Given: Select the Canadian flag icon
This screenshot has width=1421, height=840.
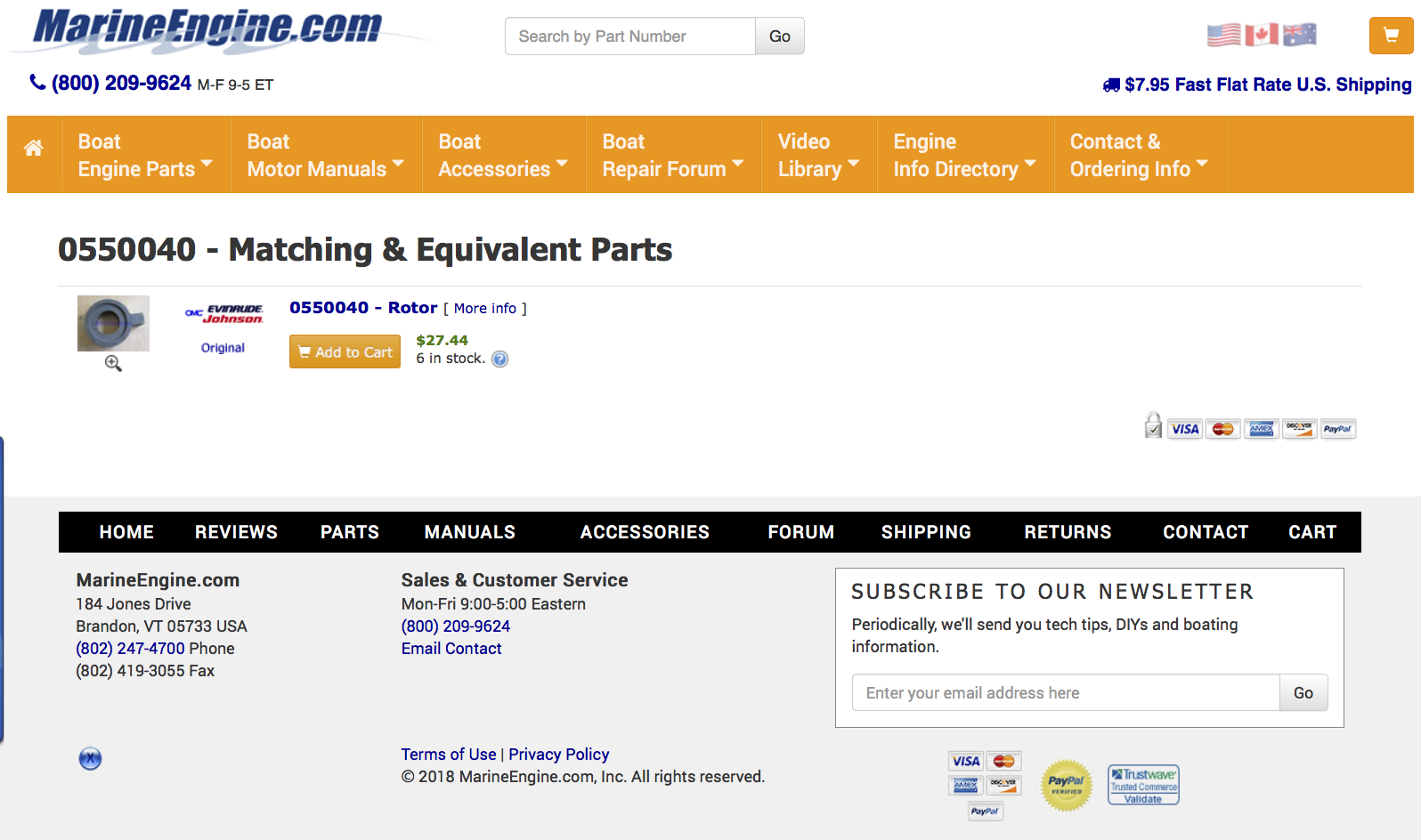Looking at the screenshot, I should click(1262, 35).
